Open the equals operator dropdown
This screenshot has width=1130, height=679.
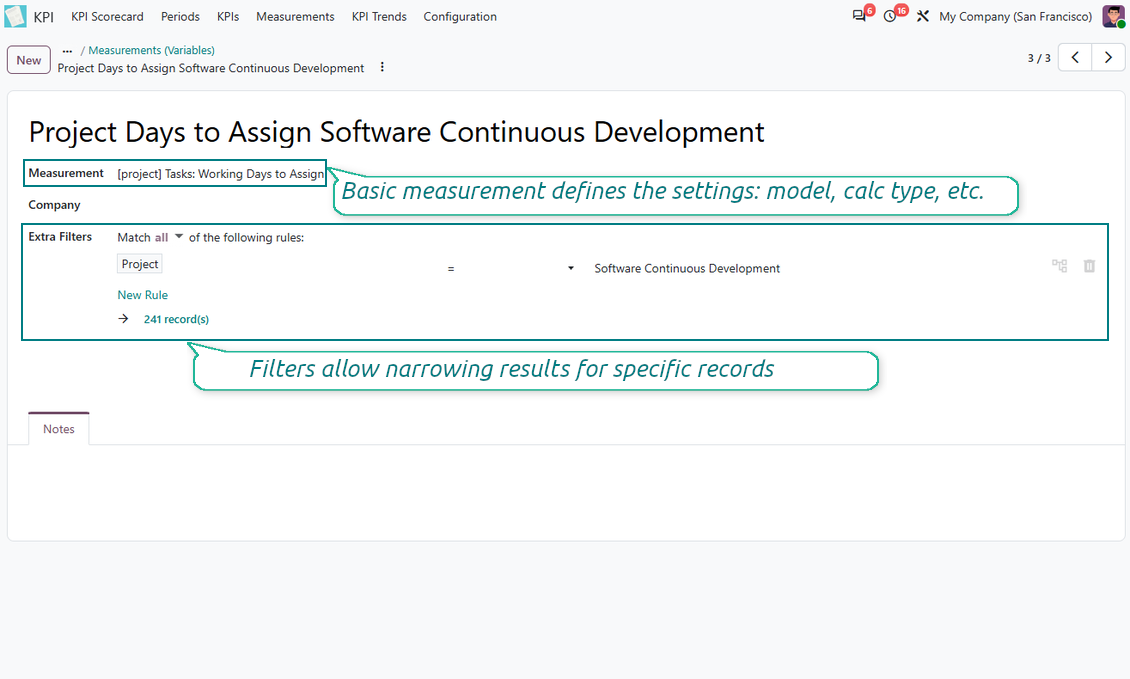pyautogui.click(x=510, y=268)
